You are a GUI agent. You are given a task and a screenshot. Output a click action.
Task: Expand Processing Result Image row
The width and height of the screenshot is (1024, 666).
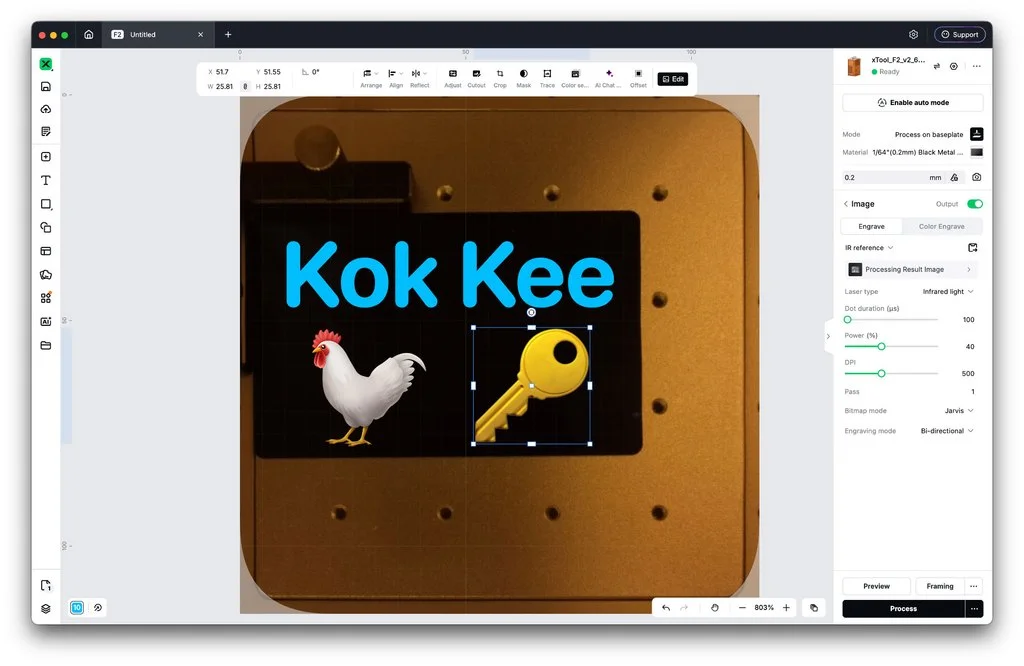[912, 269]
